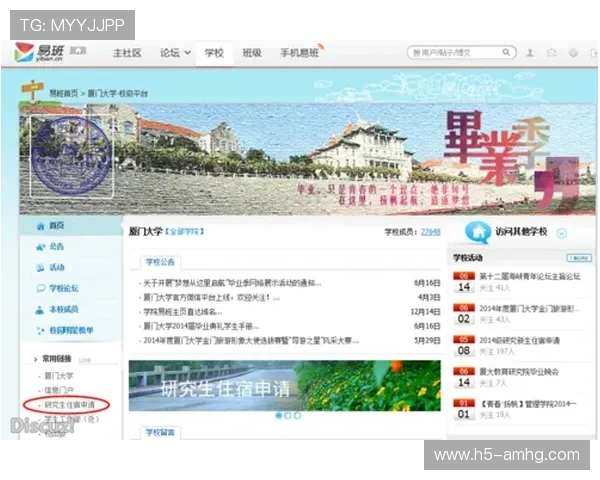The image size is (600, 480).
Task: Select 活动 in the left sidebar
Action: pos(57,267)
